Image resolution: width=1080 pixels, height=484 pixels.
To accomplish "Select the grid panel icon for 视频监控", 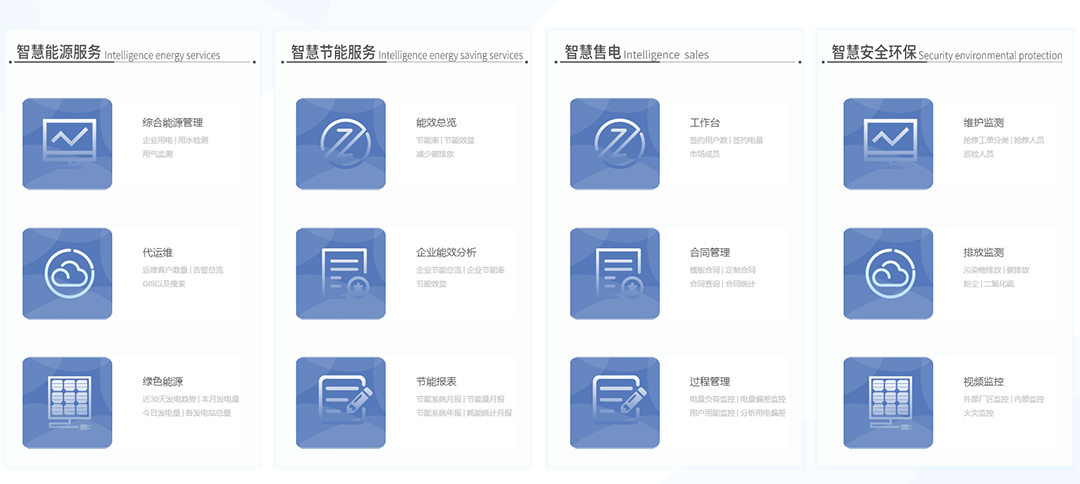I will [x=888, y=402].
